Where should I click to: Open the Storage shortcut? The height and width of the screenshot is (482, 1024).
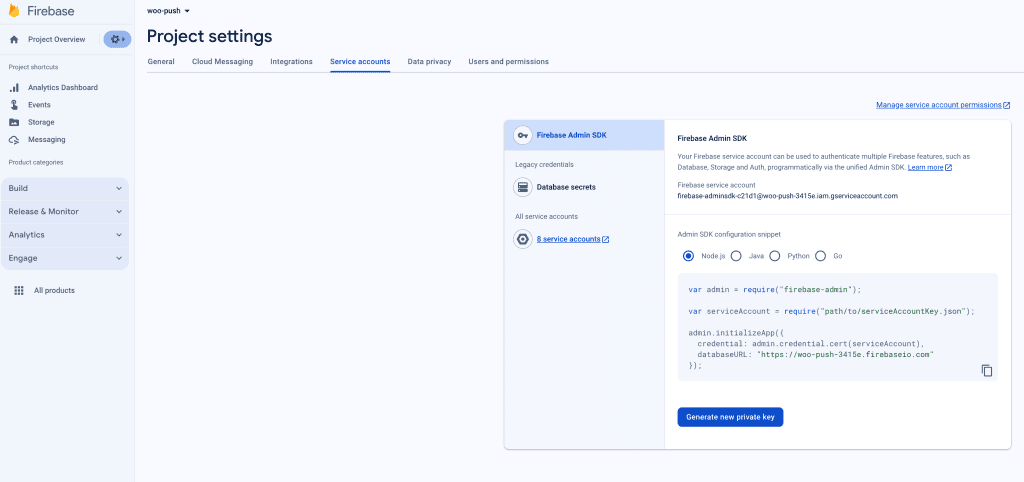(x=41, y=122)
